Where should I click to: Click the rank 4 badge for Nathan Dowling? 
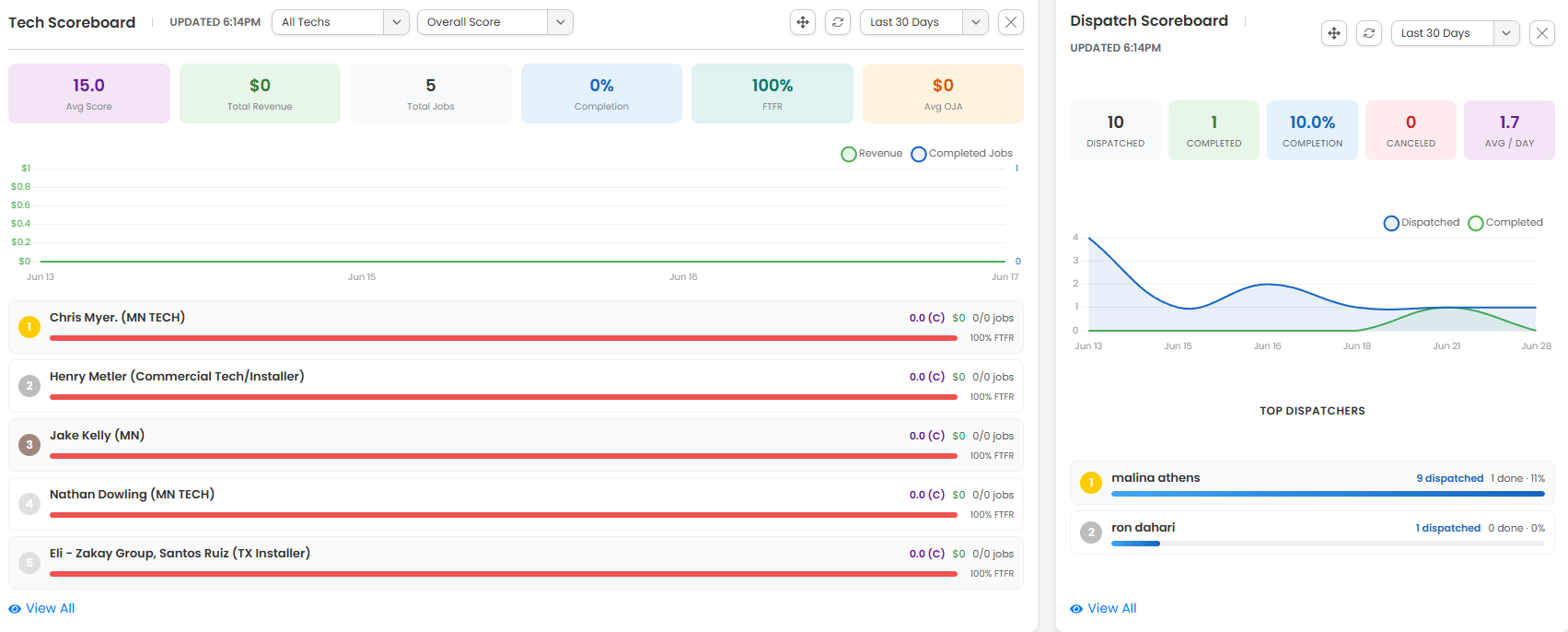[x=29, y=504]
